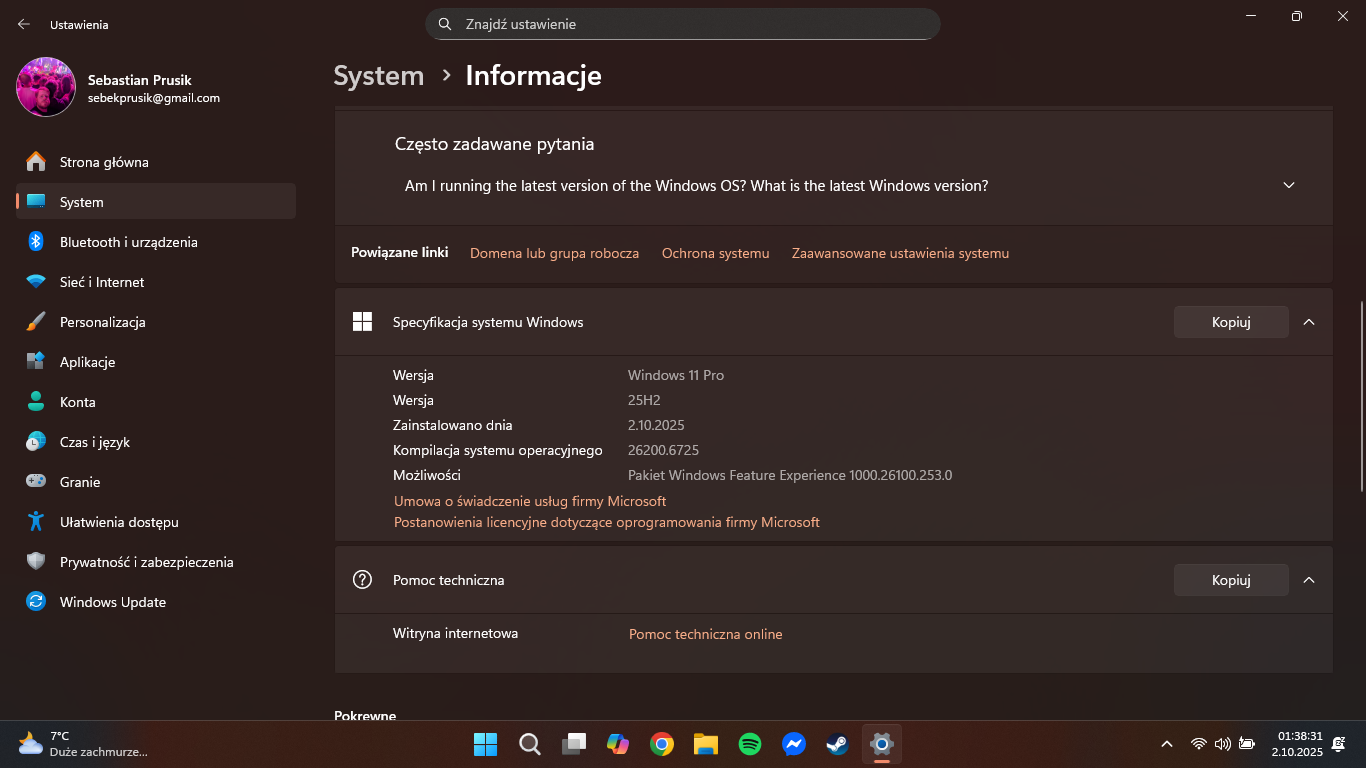The height and width of the screenshot is (768, 1366).
Task: Open the Granie settings category
Action: (x=80, y=482)
